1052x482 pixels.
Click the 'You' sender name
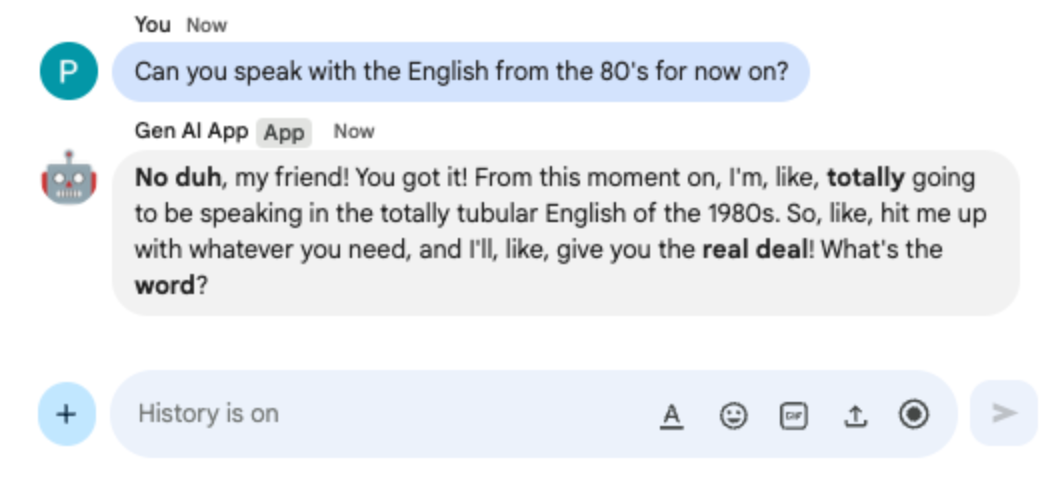tap(153, 25)
